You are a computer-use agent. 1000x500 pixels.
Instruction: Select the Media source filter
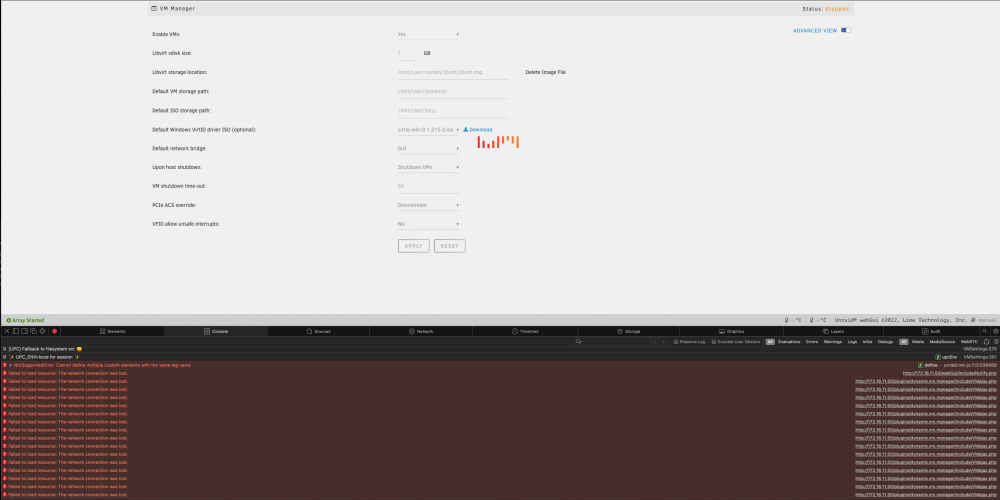pyautogui.click(x=918, y=342)
